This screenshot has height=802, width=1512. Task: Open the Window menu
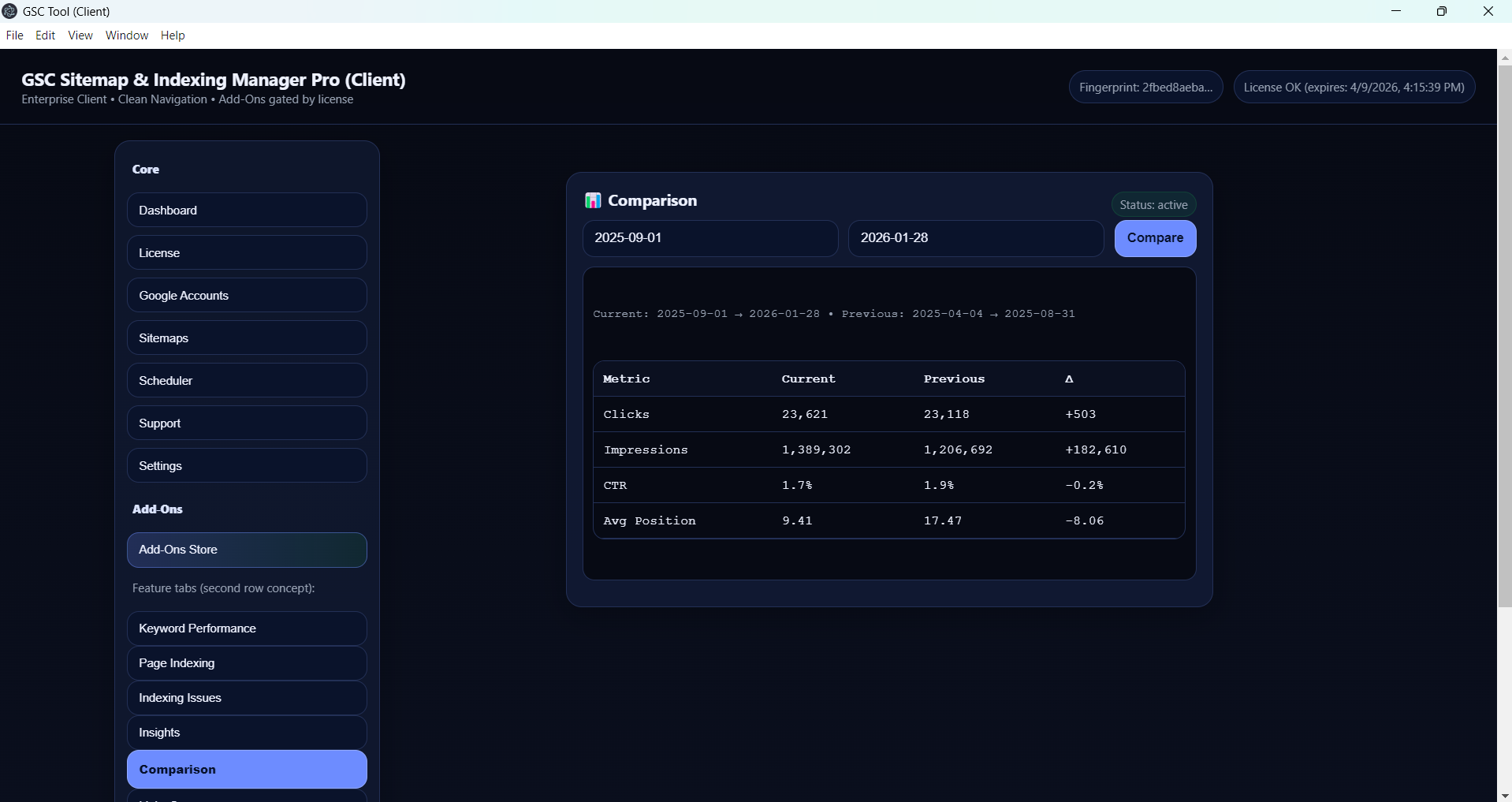click(x=127, y=35)
